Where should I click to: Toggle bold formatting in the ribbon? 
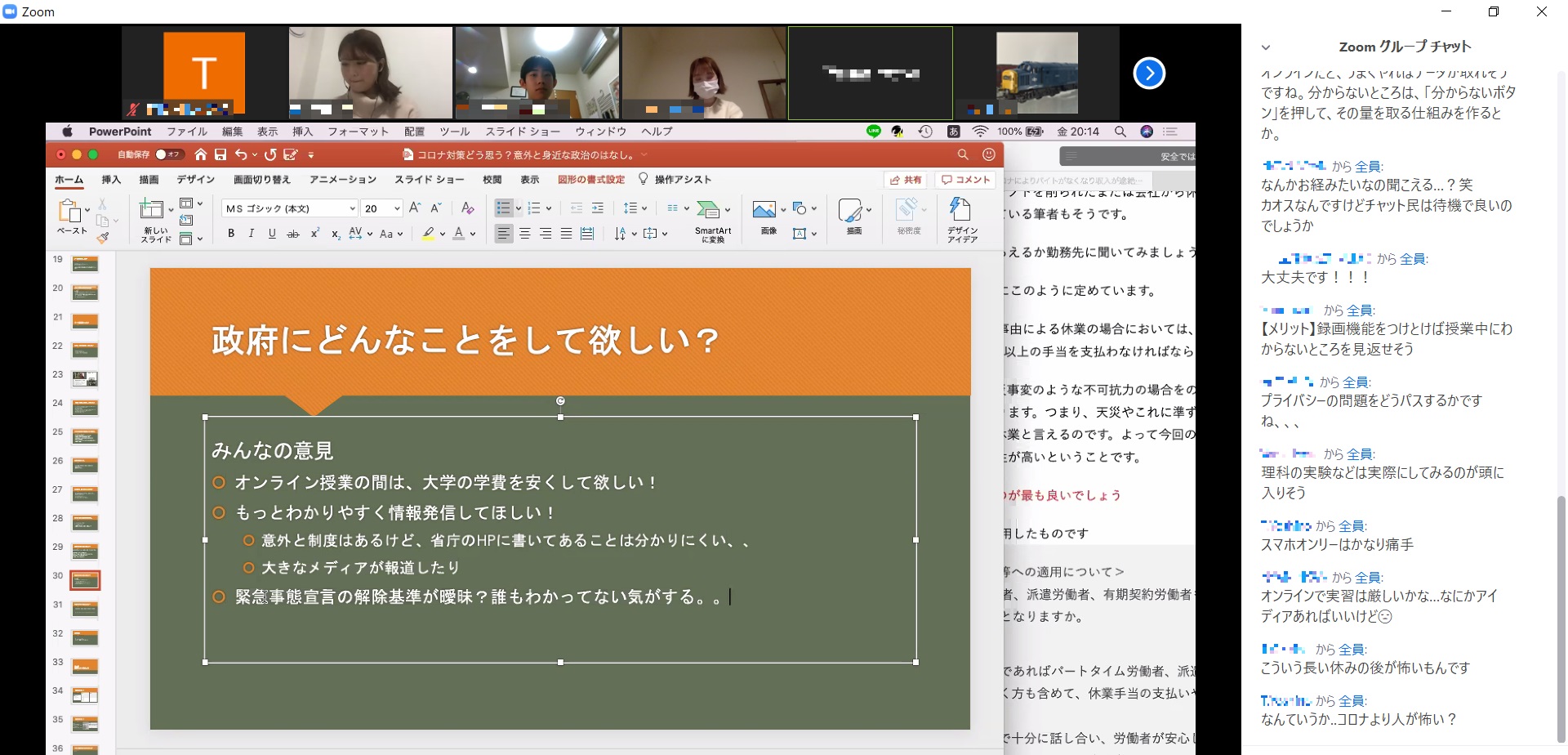[x=231, y=234]
